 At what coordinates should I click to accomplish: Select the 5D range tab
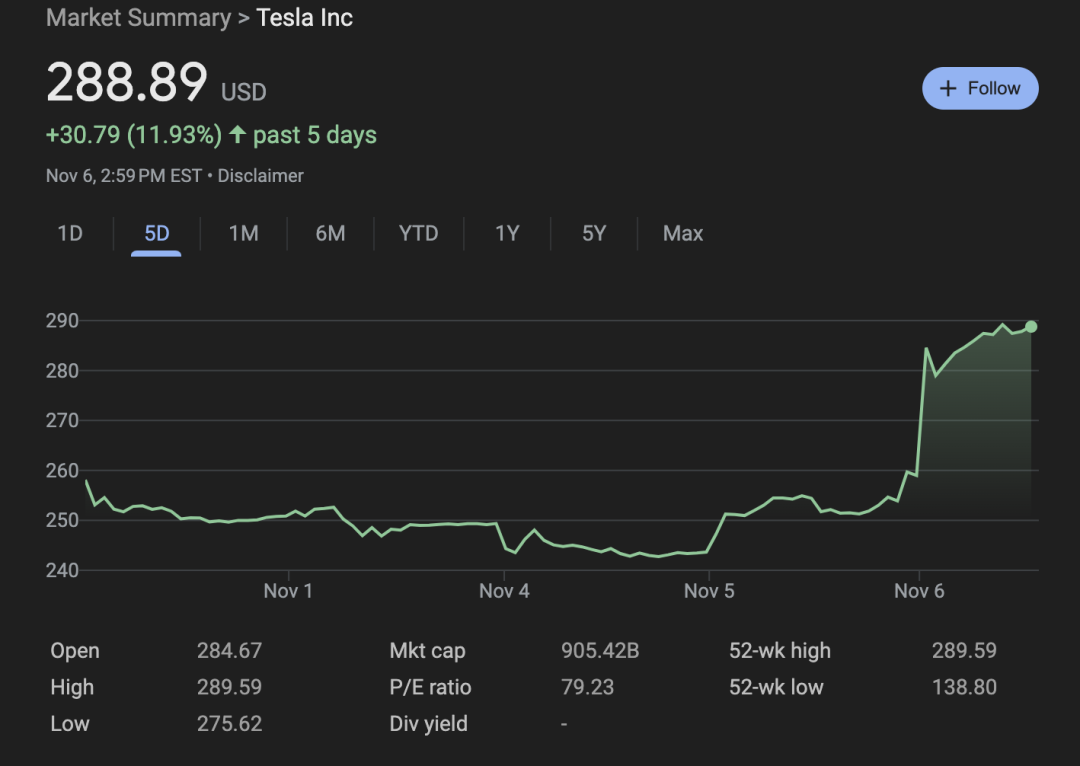coord(156,234)
